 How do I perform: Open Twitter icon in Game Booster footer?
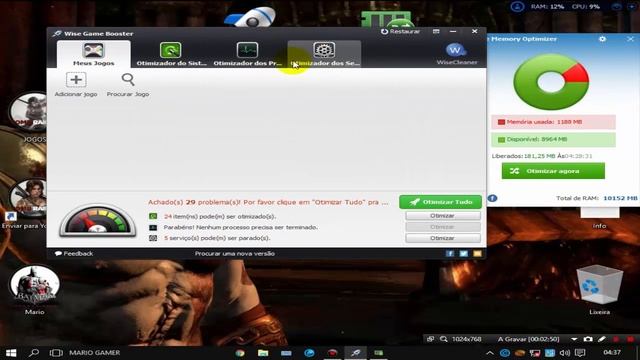pyautogui.click(x=464, y=254)
